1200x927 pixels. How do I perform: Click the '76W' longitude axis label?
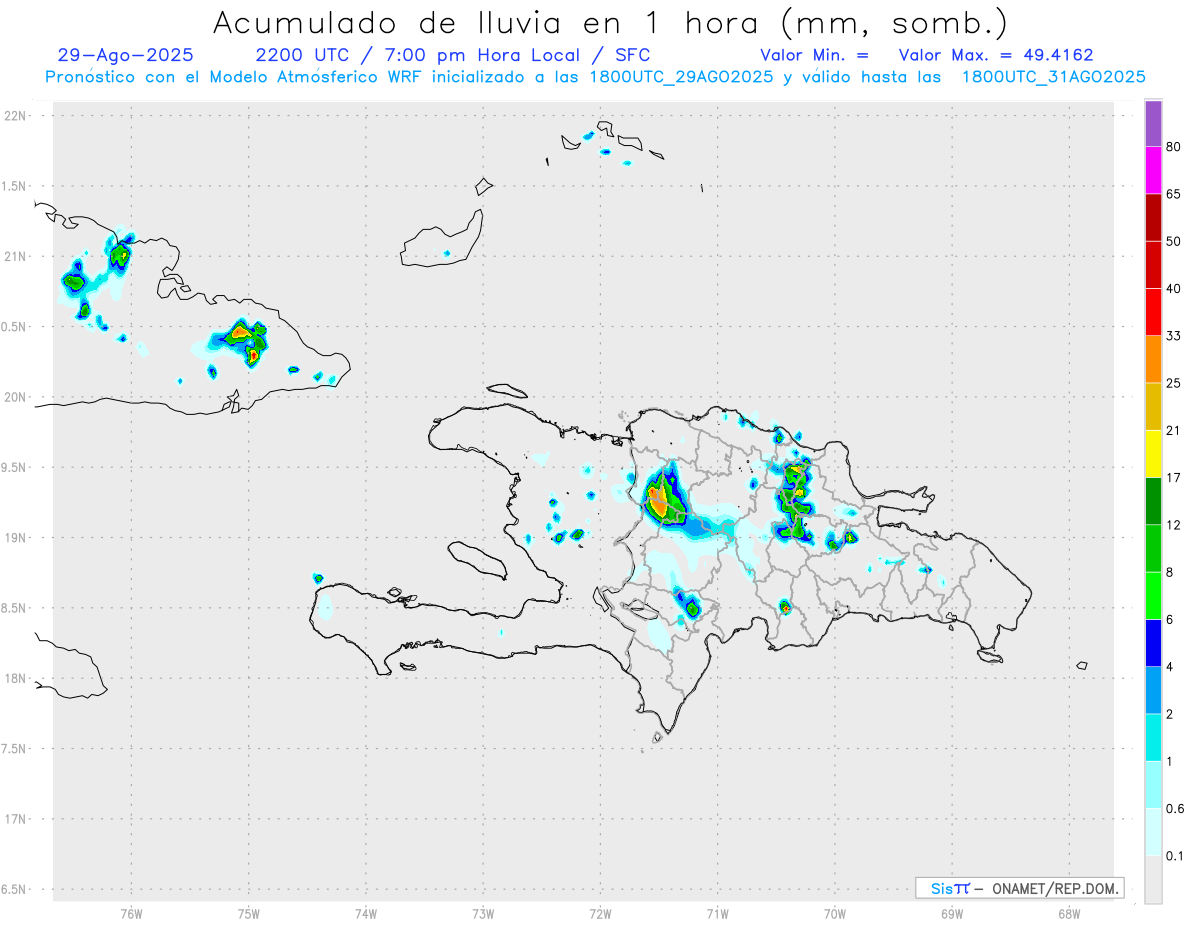131,914
